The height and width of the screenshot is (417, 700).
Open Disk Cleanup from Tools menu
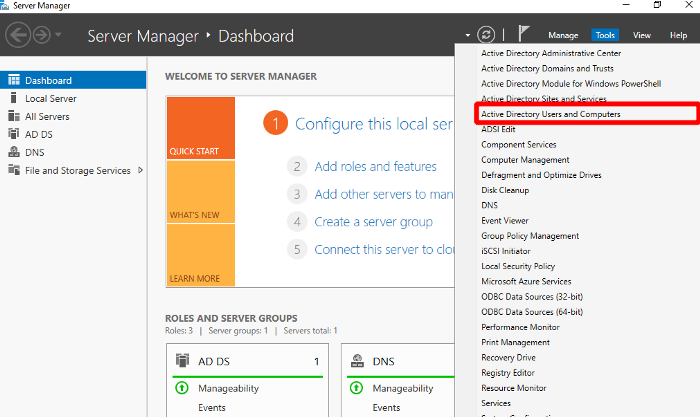[x=505, y=190]
